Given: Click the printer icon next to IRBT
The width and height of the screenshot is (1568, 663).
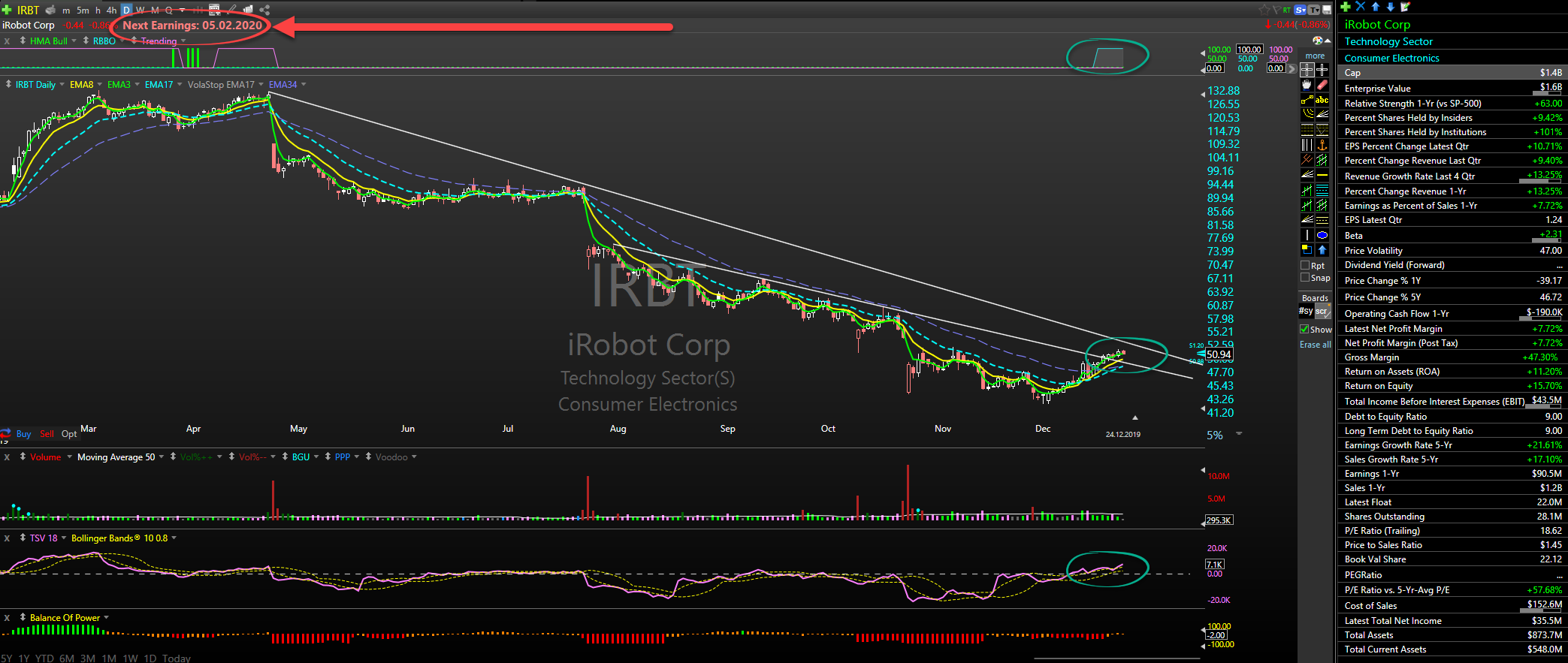Looking at the screenshot, I should coord(50,10).
